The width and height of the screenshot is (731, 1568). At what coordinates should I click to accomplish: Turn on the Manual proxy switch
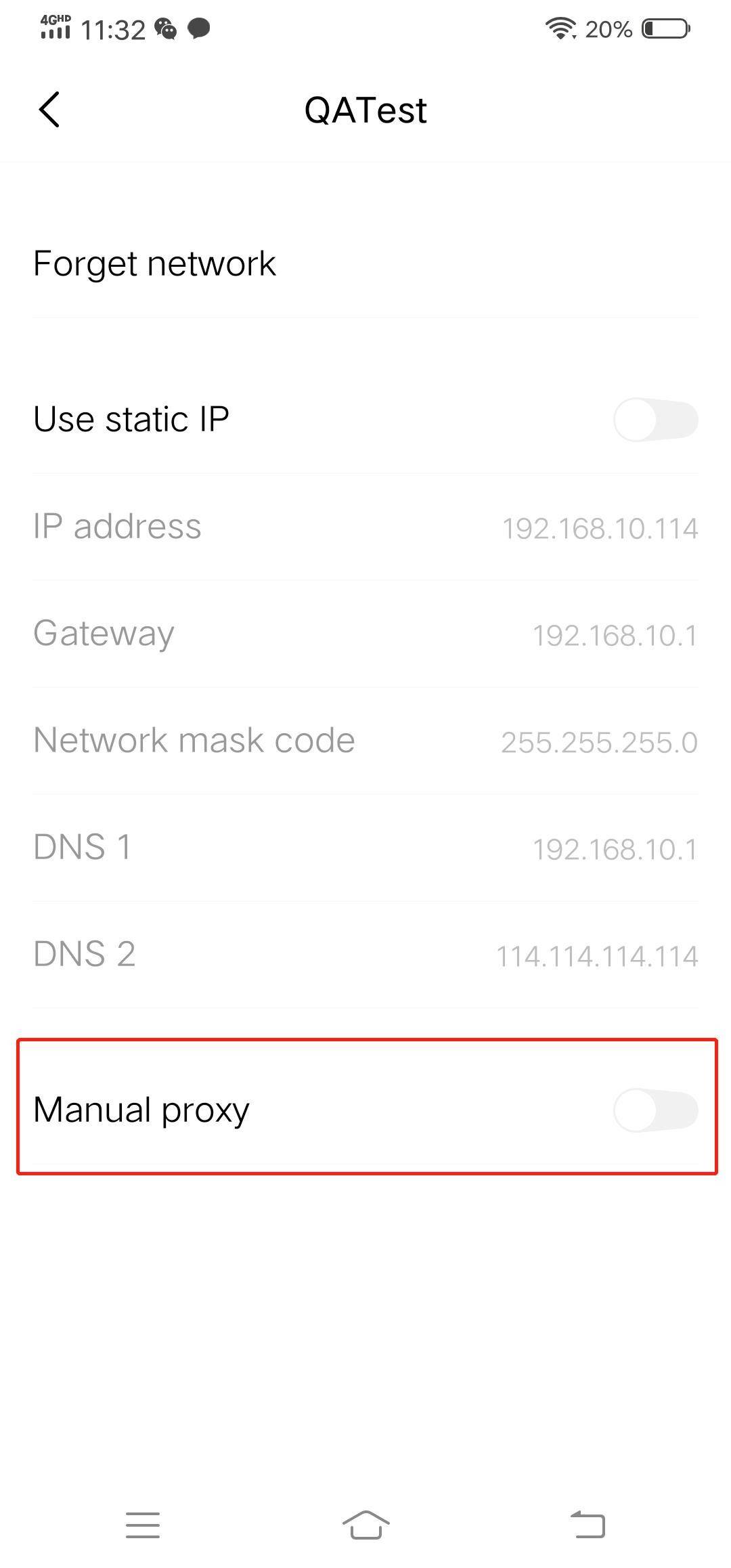655,1110
